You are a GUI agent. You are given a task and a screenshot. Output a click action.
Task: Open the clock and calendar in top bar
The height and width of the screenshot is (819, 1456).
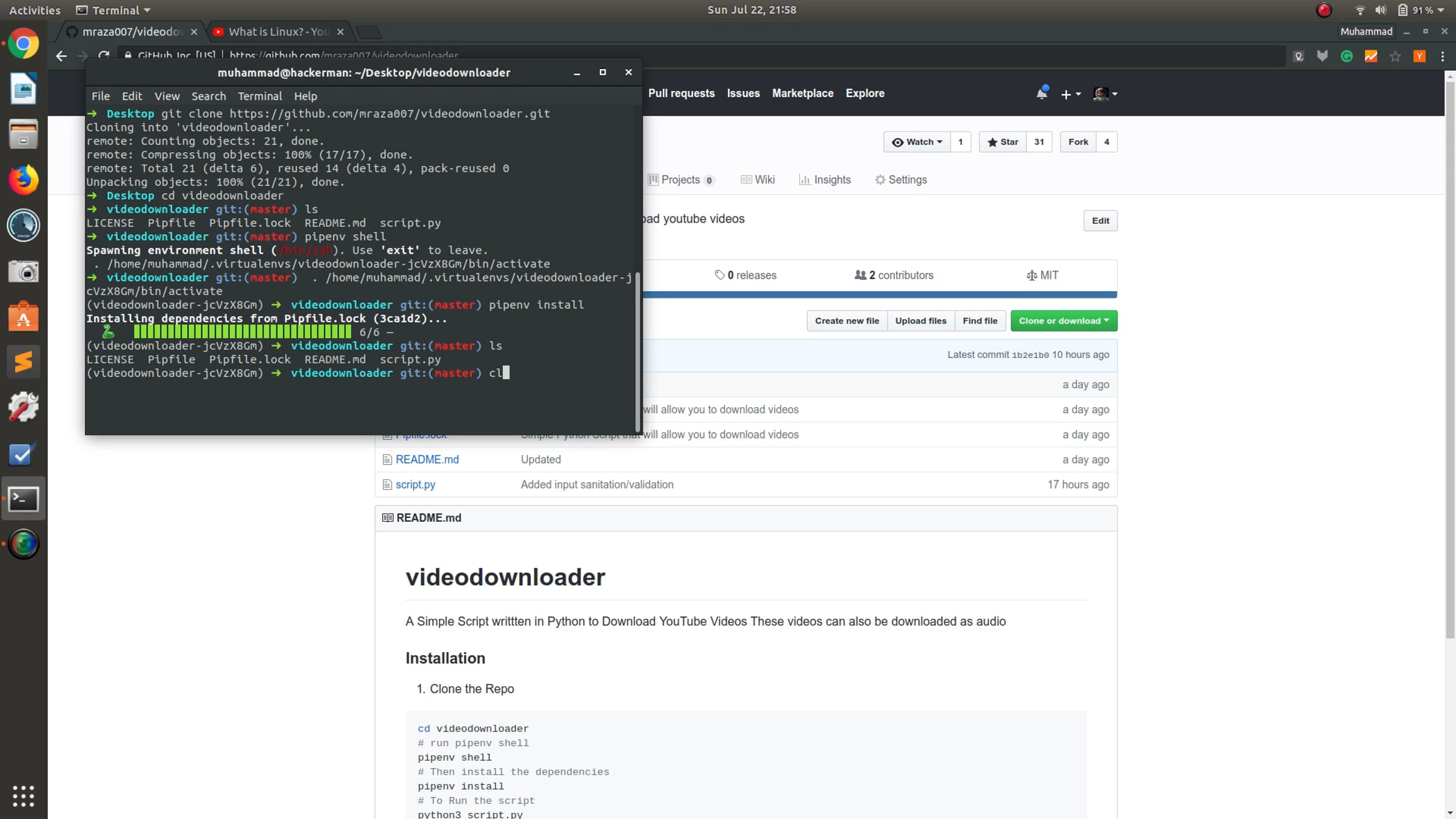click(752, 10)
